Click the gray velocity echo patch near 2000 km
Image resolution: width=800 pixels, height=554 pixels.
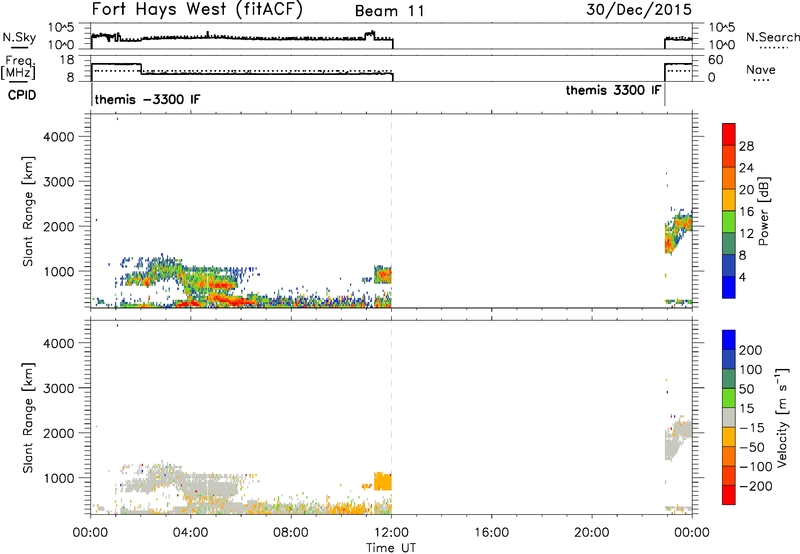tap(679, 438)
